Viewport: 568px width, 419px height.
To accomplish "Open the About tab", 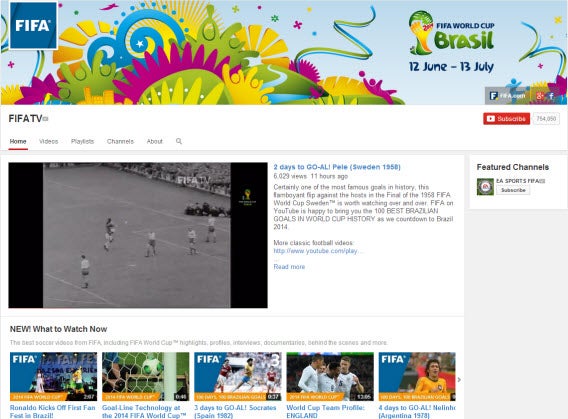I will (x=155, y=141).
